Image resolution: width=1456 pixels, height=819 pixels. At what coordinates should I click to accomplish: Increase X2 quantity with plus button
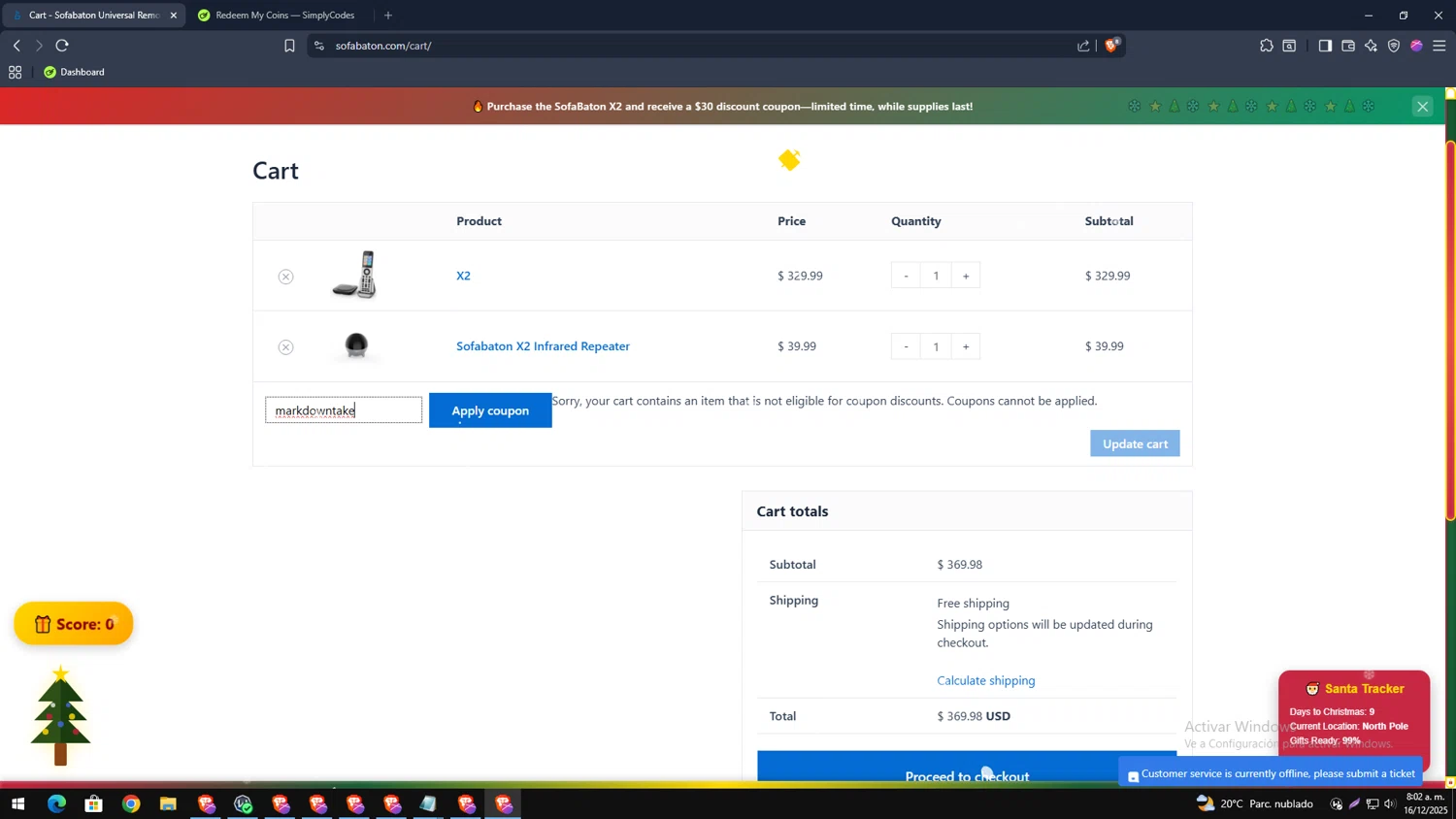click(966, 276)
